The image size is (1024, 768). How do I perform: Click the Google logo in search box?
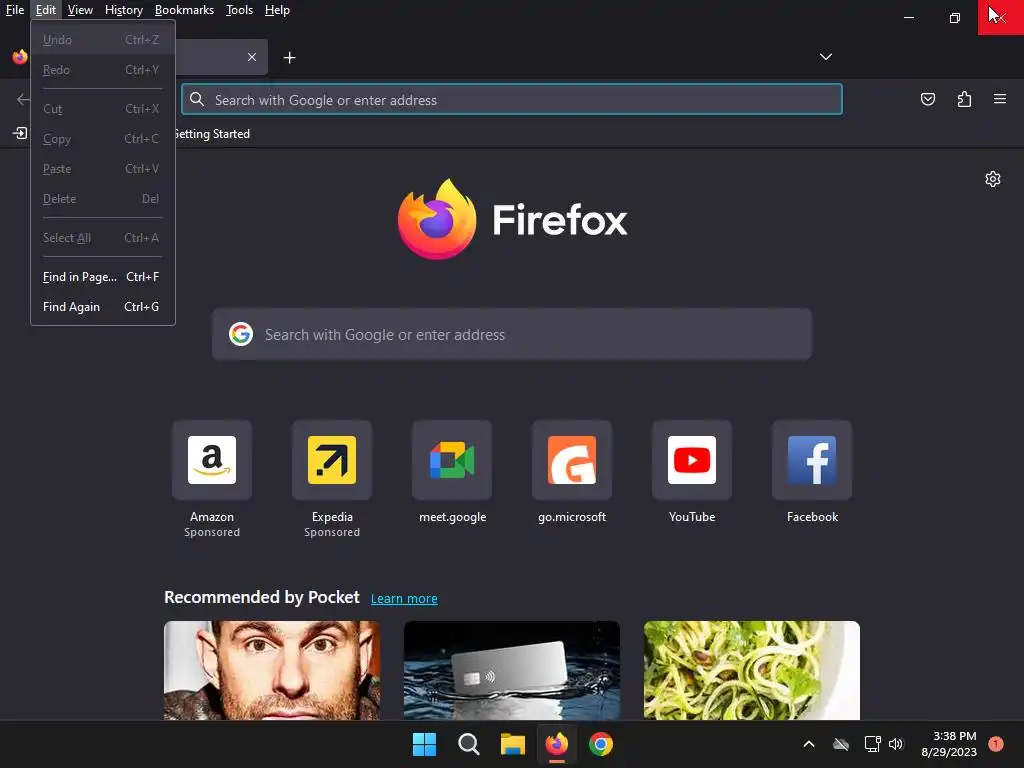tap(241, 334)
